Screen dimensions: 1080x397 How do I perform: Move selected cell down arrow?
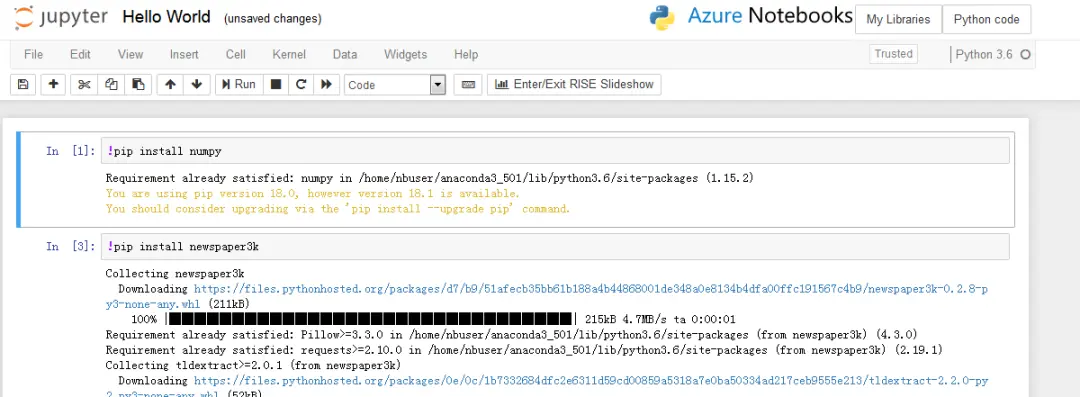[196, 85]
